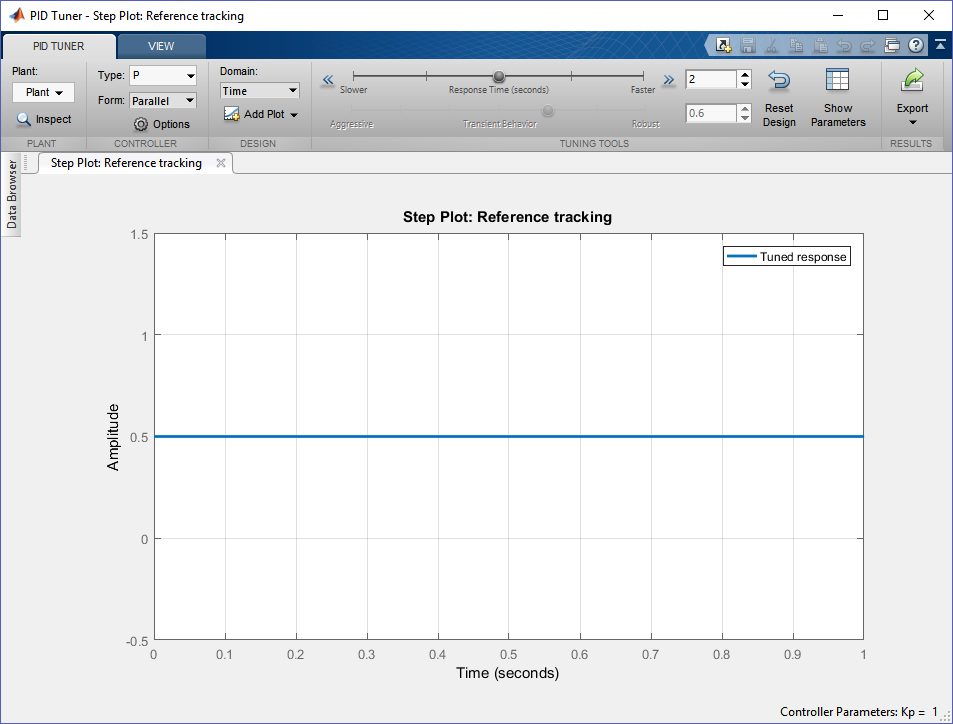Click faster double-arrow for response time

click(x=668, y=80)
